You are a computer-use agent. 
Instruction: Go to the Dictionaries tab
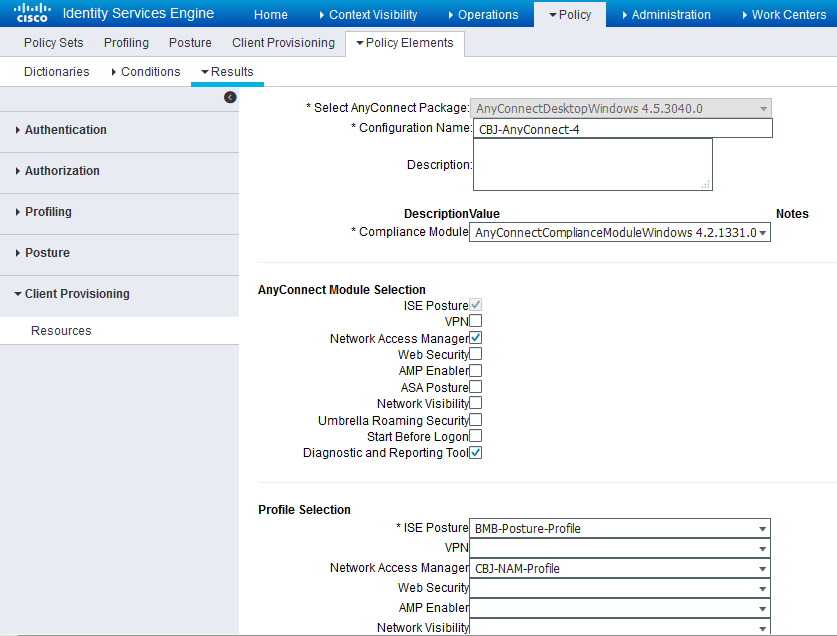pyautogui.click(x=56, y=71)
